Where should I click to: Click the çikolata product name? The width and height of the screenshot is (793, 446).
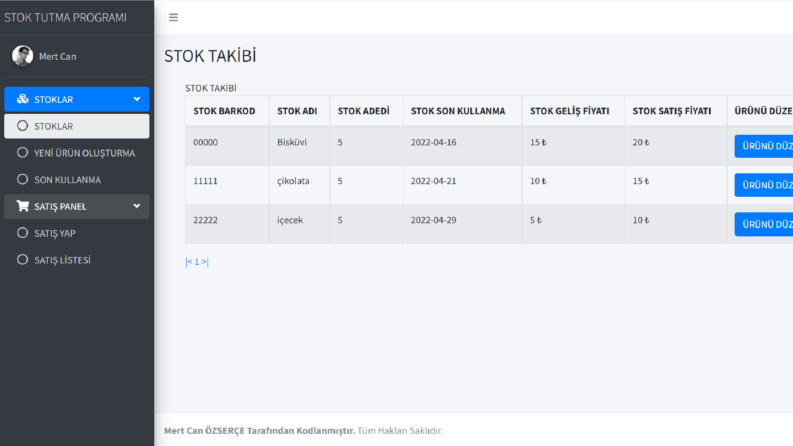click(293, 181)
